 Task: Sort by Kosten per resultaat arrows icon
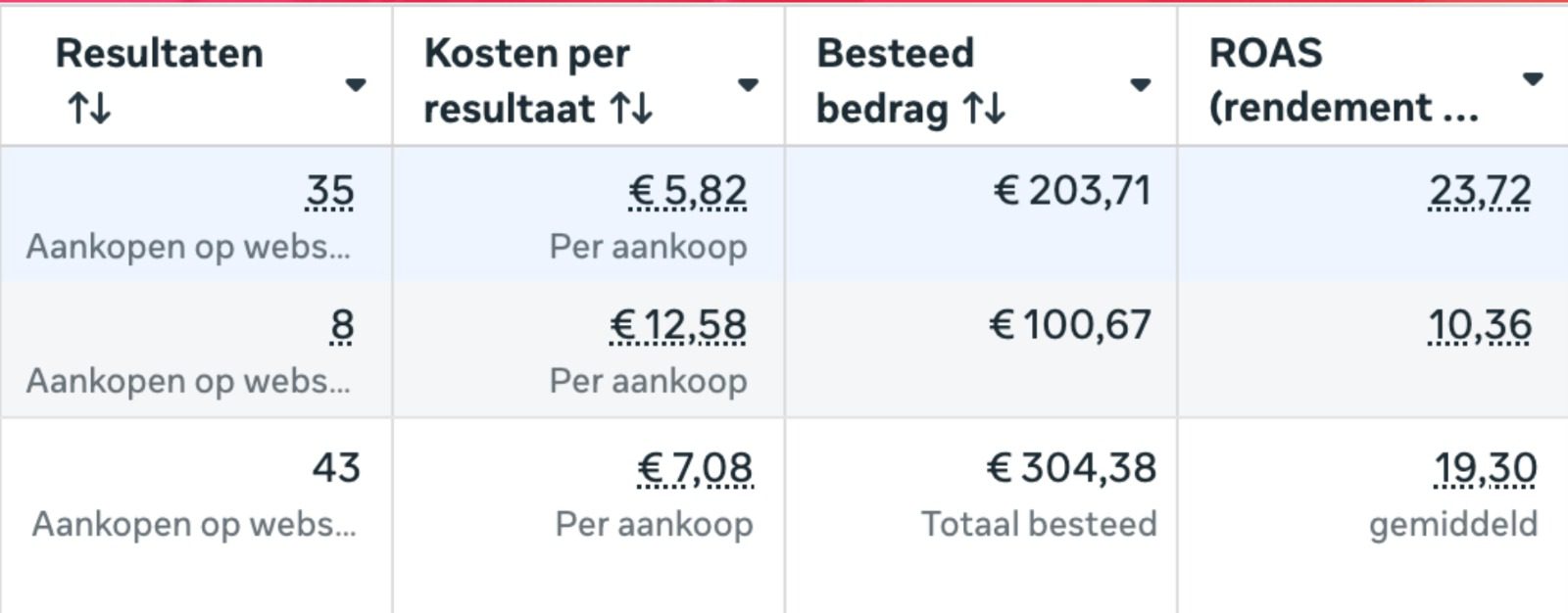click(x=631, y=109)
